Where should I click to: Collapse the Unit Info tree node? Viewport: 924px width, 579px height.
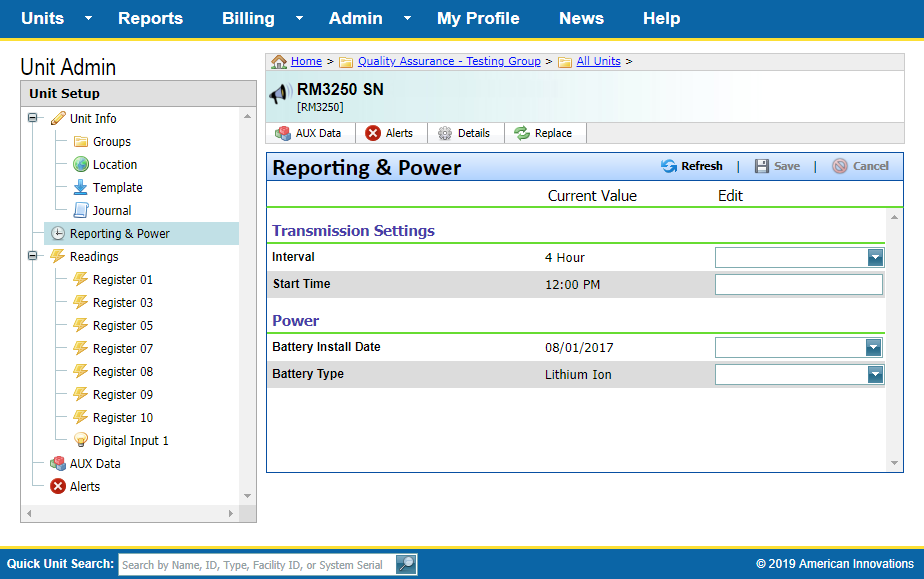point(33,118)
